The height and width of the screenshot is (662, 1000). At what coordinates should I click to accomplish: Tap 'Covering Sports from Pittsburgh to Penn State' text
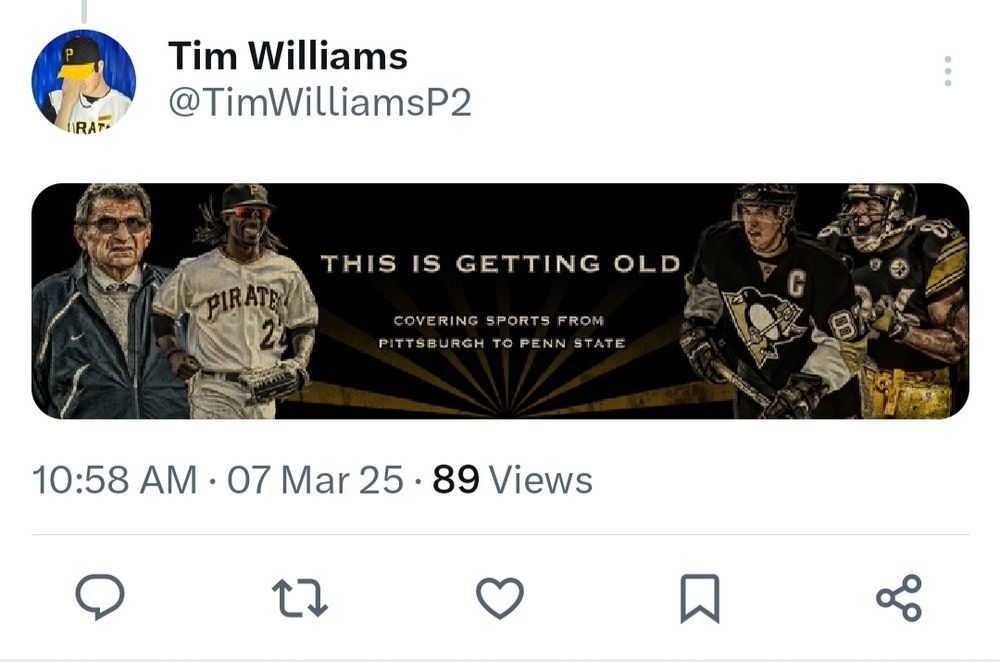click(500, 332)
